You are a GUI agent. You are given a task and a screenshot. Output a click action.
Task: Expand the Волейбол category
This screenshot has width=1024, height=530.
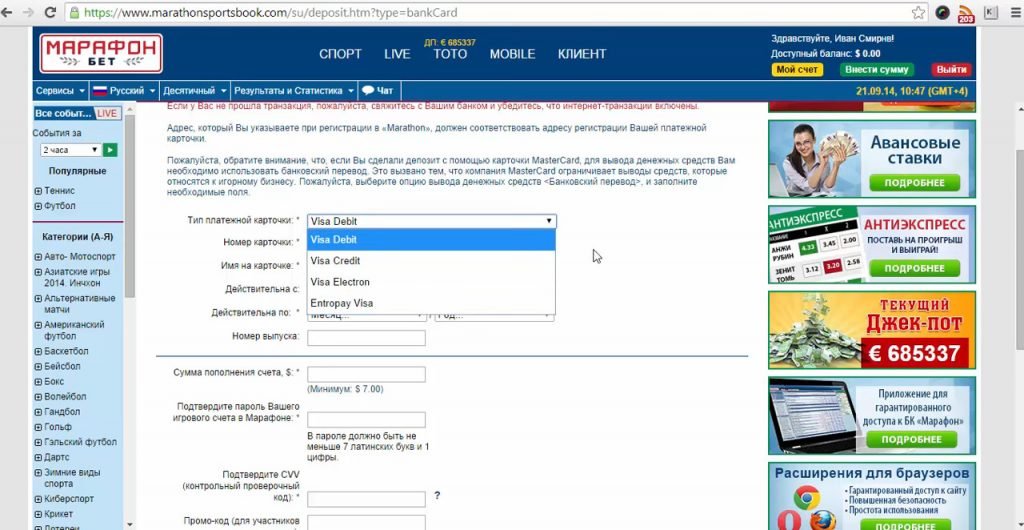point(38,397)
